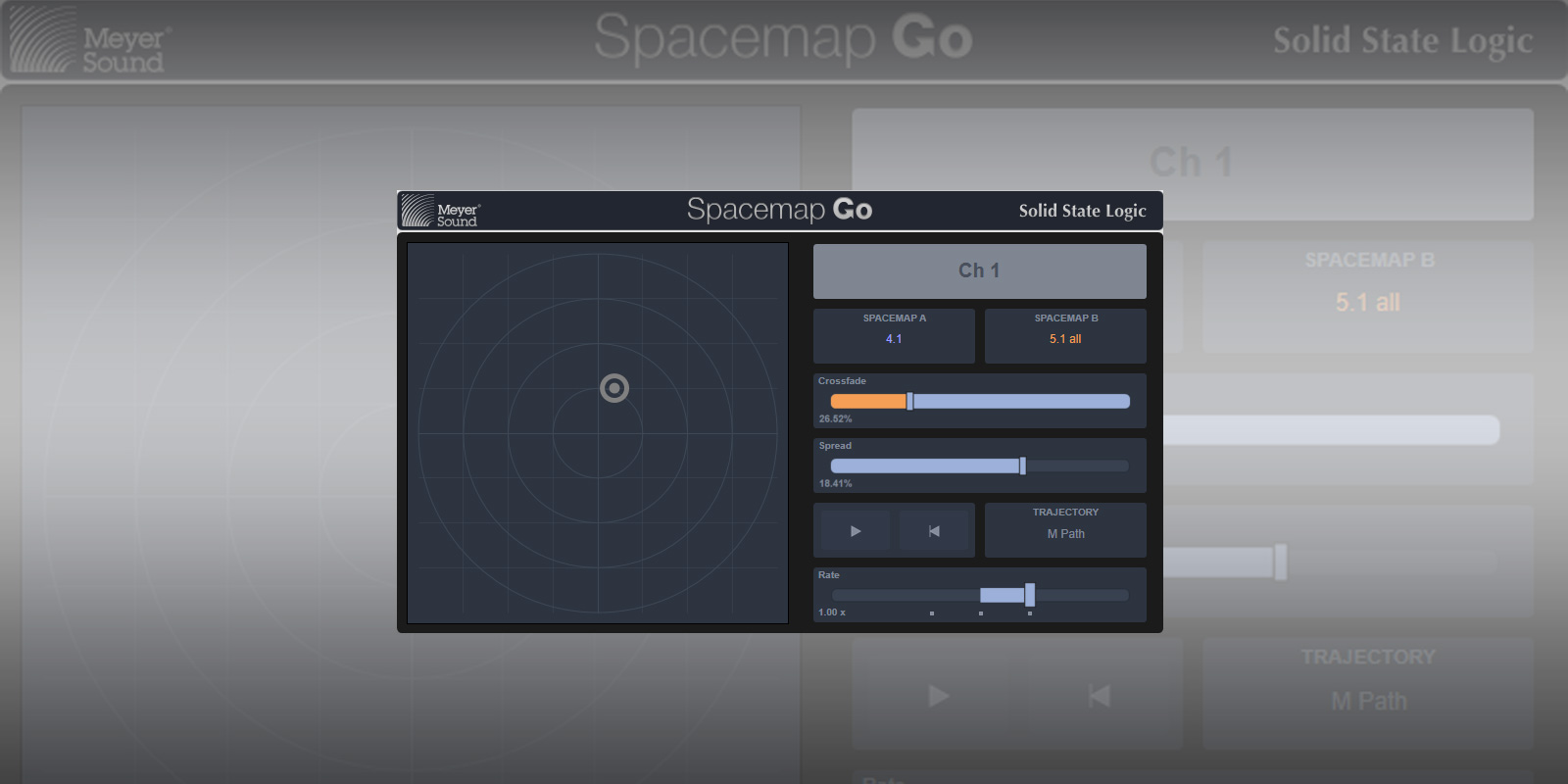Click the Meyer Sound logo in plugin header
The image size is (1568, 784).
coord(440,211)
